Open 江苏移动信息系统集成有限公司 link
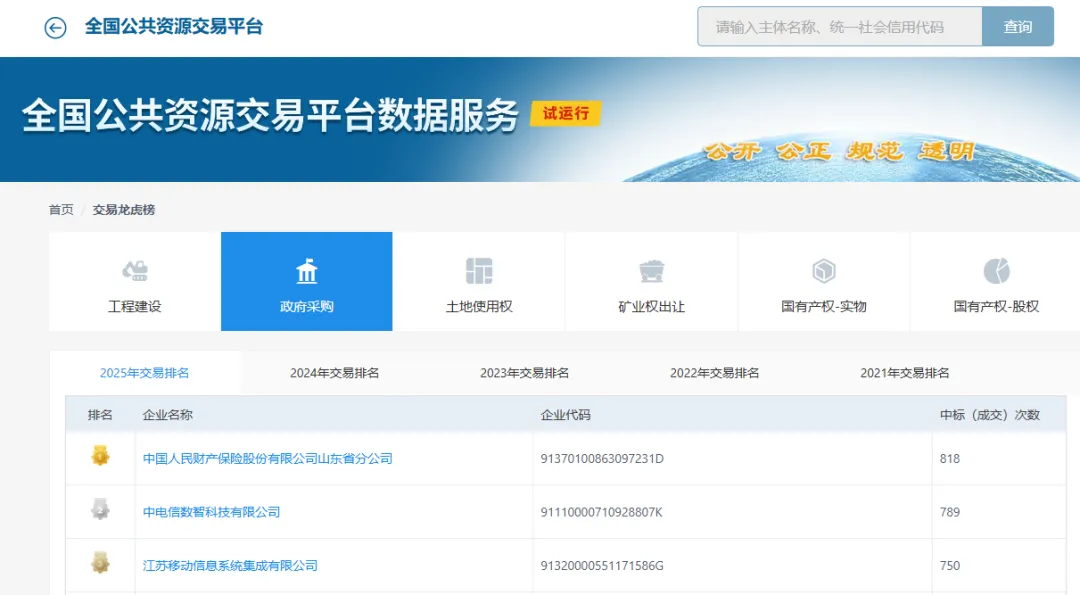Viewport: 1080px width, 595px height. [x=230, y=565]
